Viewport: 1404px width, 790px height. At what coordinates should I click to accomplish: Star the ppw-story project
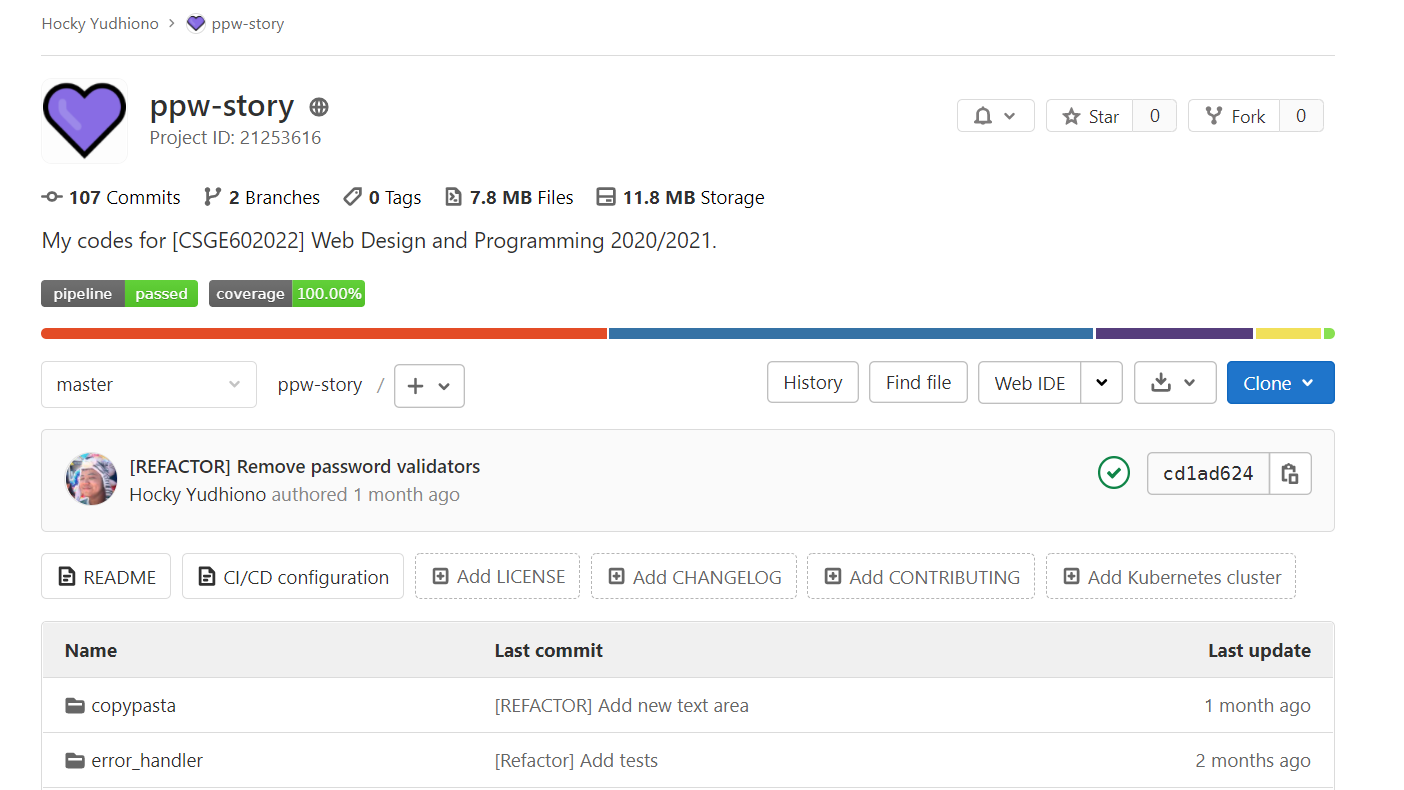tap(1090, 116)
